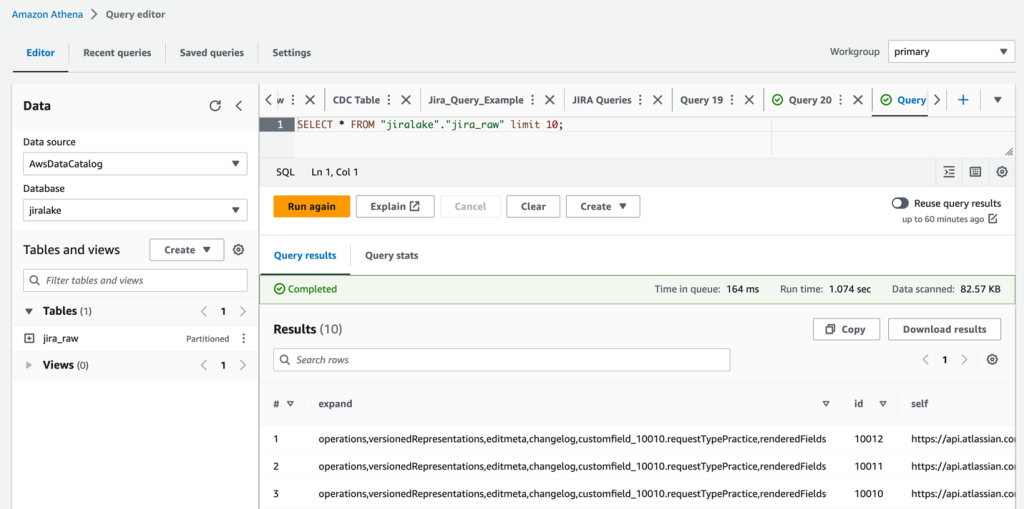Open CDC Table tab options menu

pyautogui.click(x=389, y=100)
